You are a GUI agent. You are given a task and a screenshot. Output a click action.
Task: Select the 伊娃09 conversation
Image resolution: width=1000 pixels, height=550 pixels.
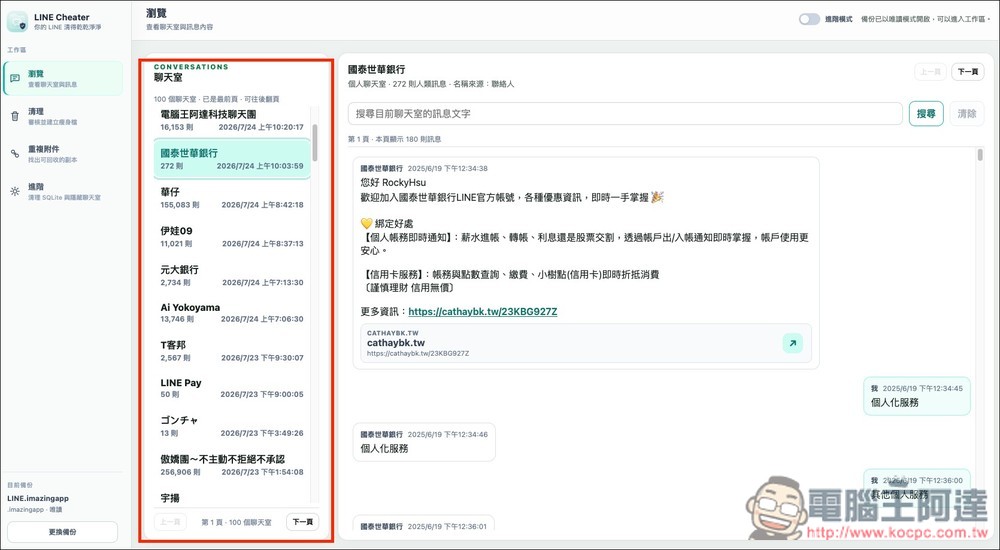tap(232, 237)
